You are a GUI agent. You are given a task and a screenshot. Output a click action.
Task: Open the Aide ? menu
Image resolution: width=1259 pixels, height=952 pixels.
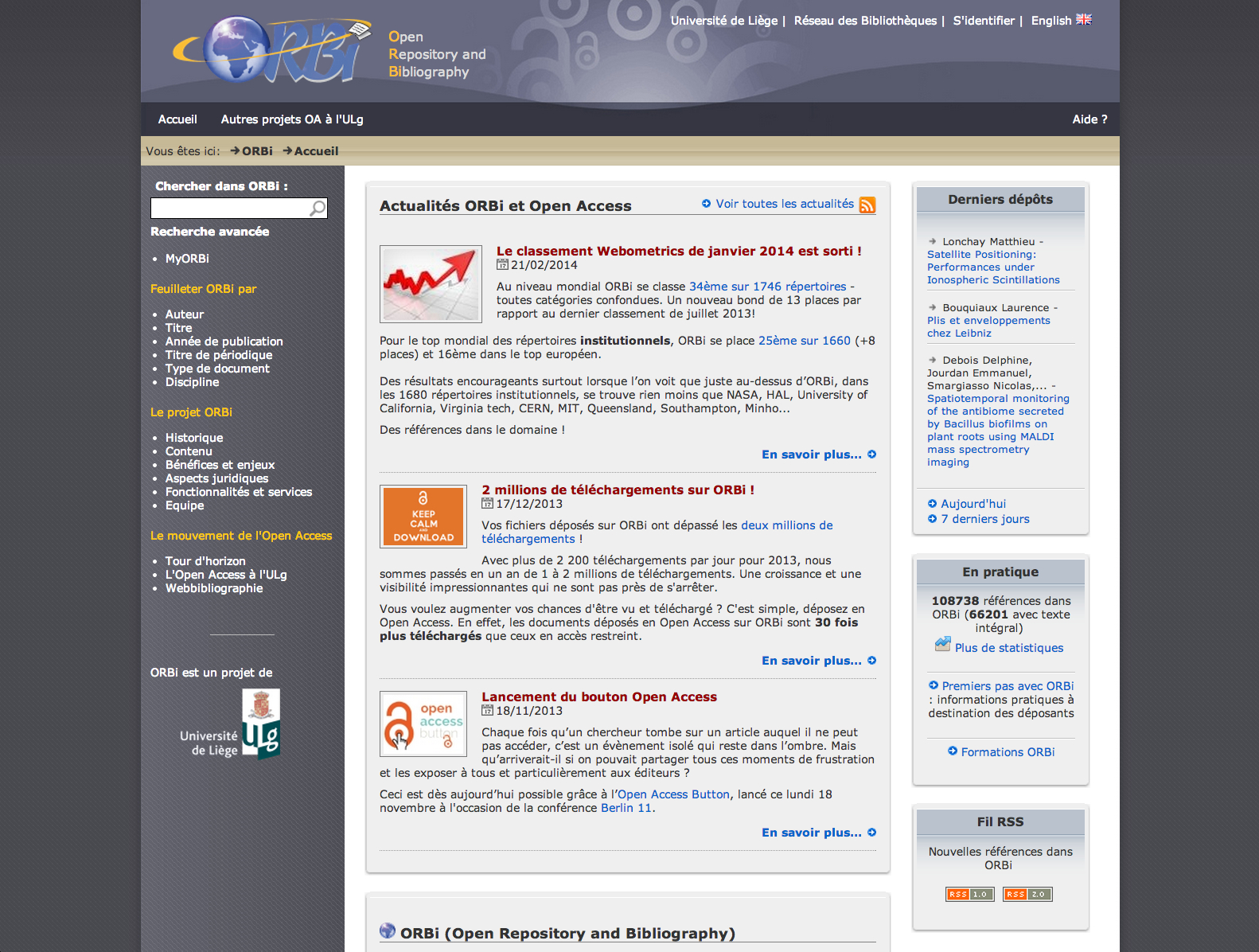tap(1089, 119)
